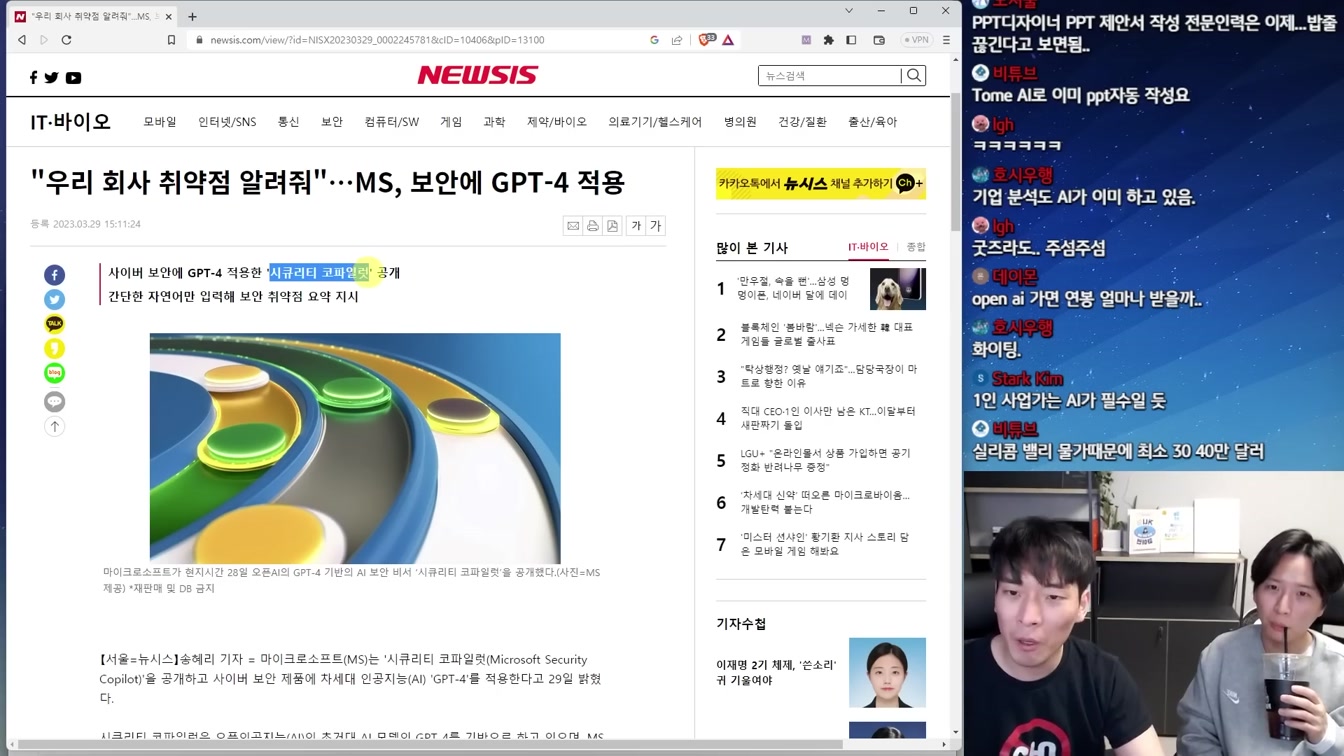Click the article main image
The image size is (1344, 756).
coord(355,448)
